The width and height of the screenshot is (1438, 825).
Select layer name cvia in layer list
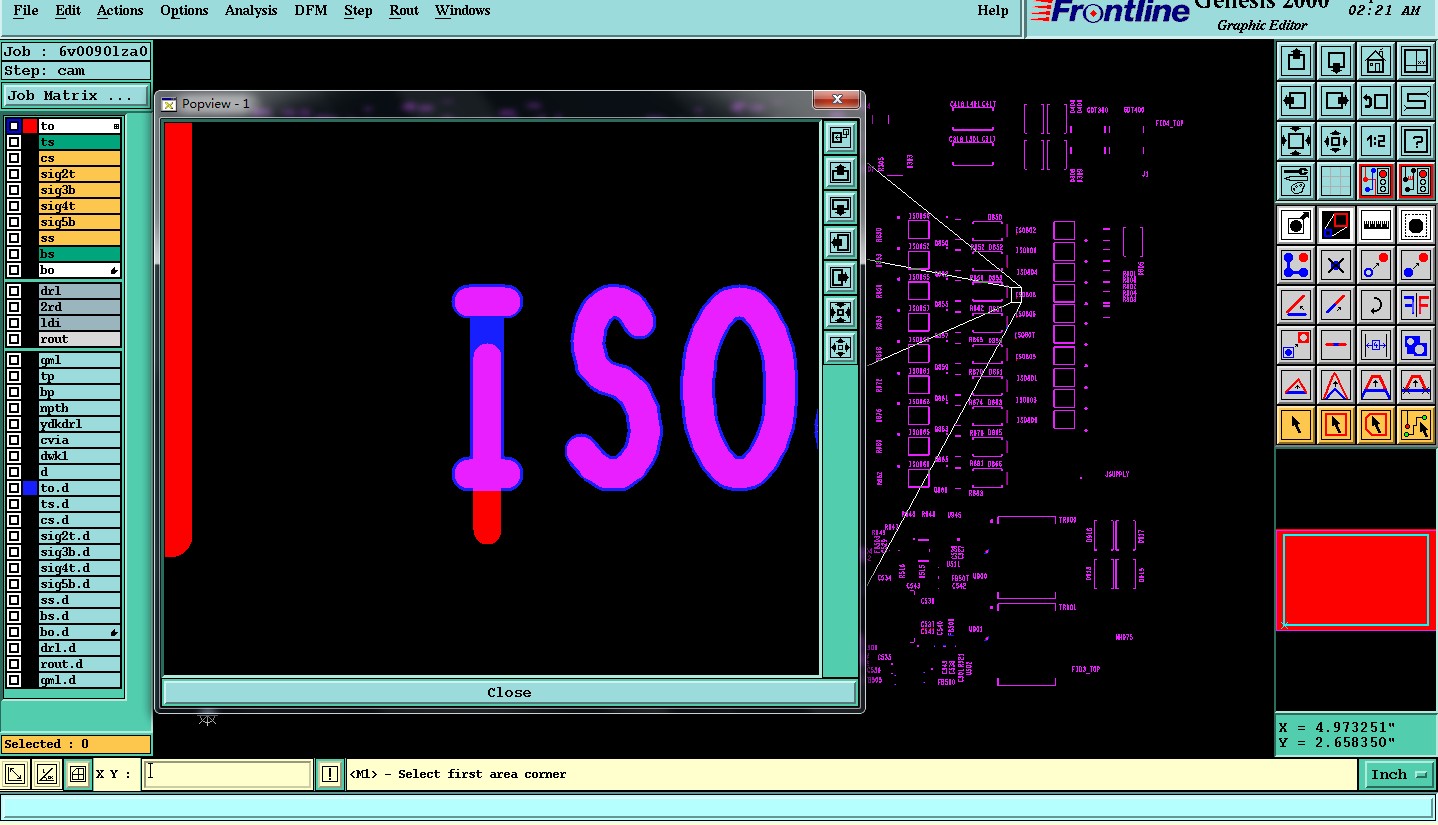pyautogui.click(x=80, y=440)
